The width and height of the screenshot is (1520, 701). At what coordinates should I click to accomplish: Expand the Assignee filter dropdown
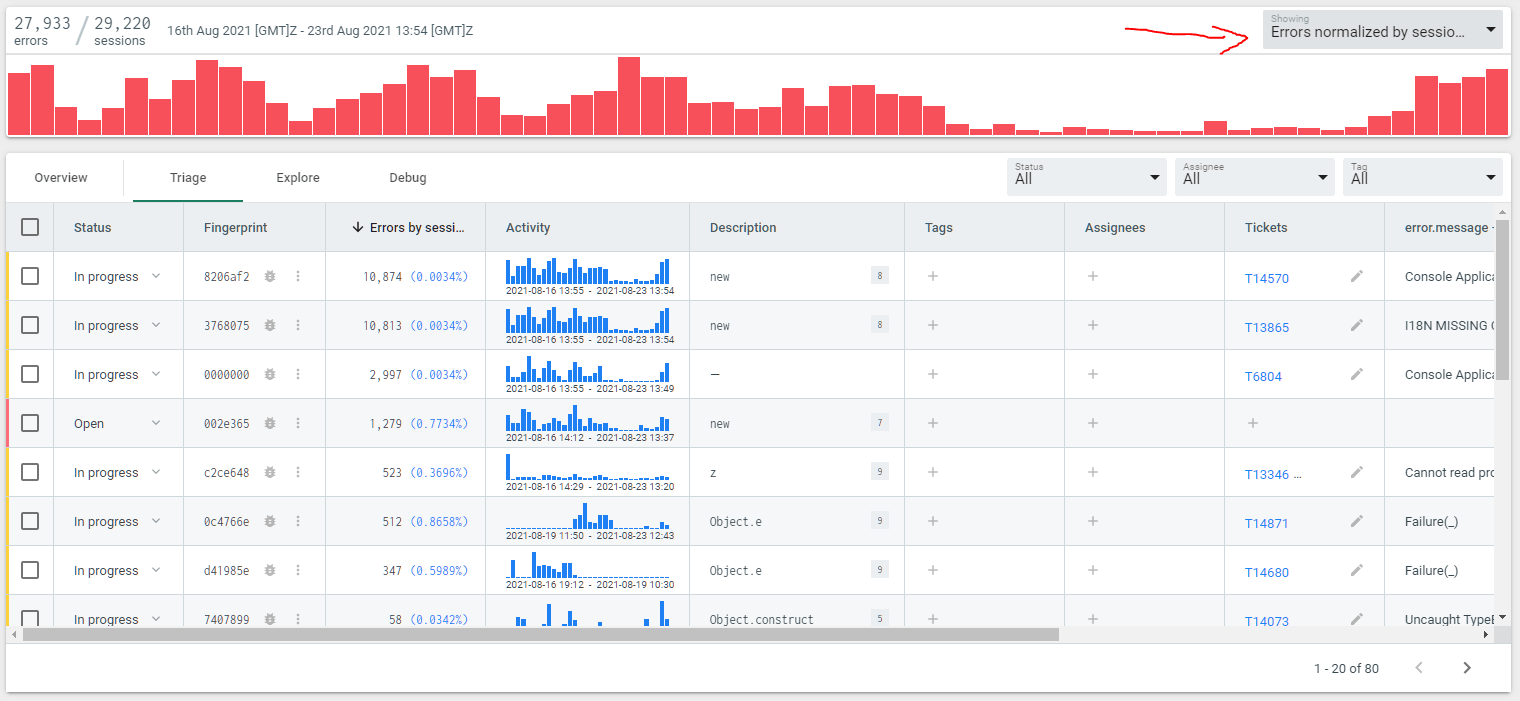point(1254,177)
